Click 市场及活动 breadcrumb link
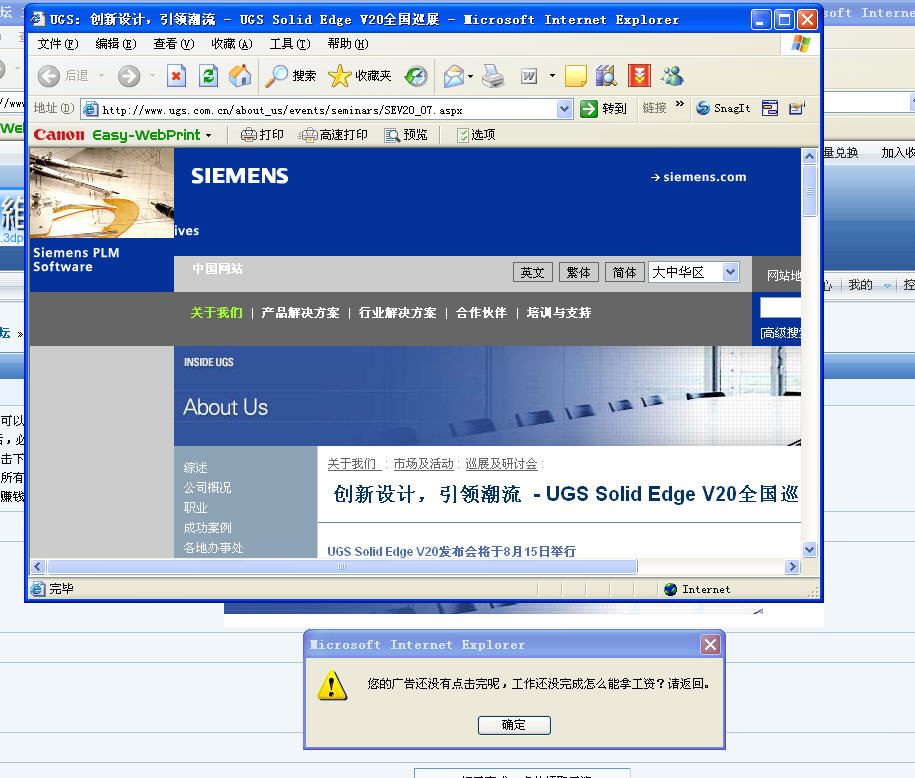The height and width of the screenshot is (778, 915). pos(424,464)
